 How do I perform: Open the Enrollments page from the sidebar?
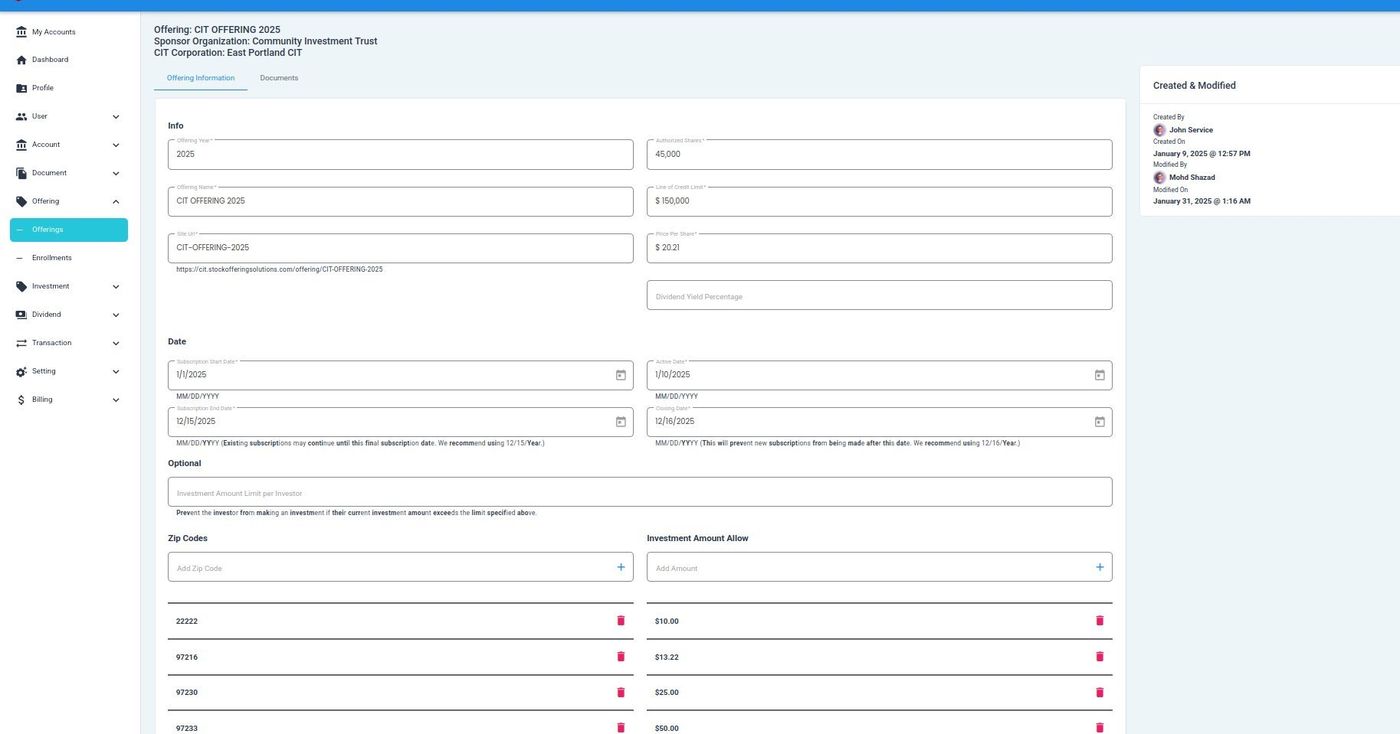tap(51, 258)
